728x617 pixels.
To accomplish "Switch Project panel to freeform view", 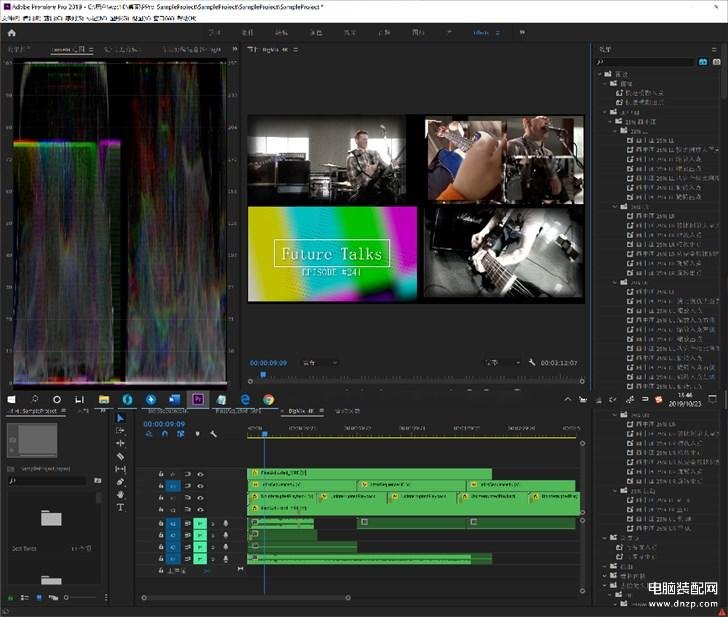I will point(53,598).
